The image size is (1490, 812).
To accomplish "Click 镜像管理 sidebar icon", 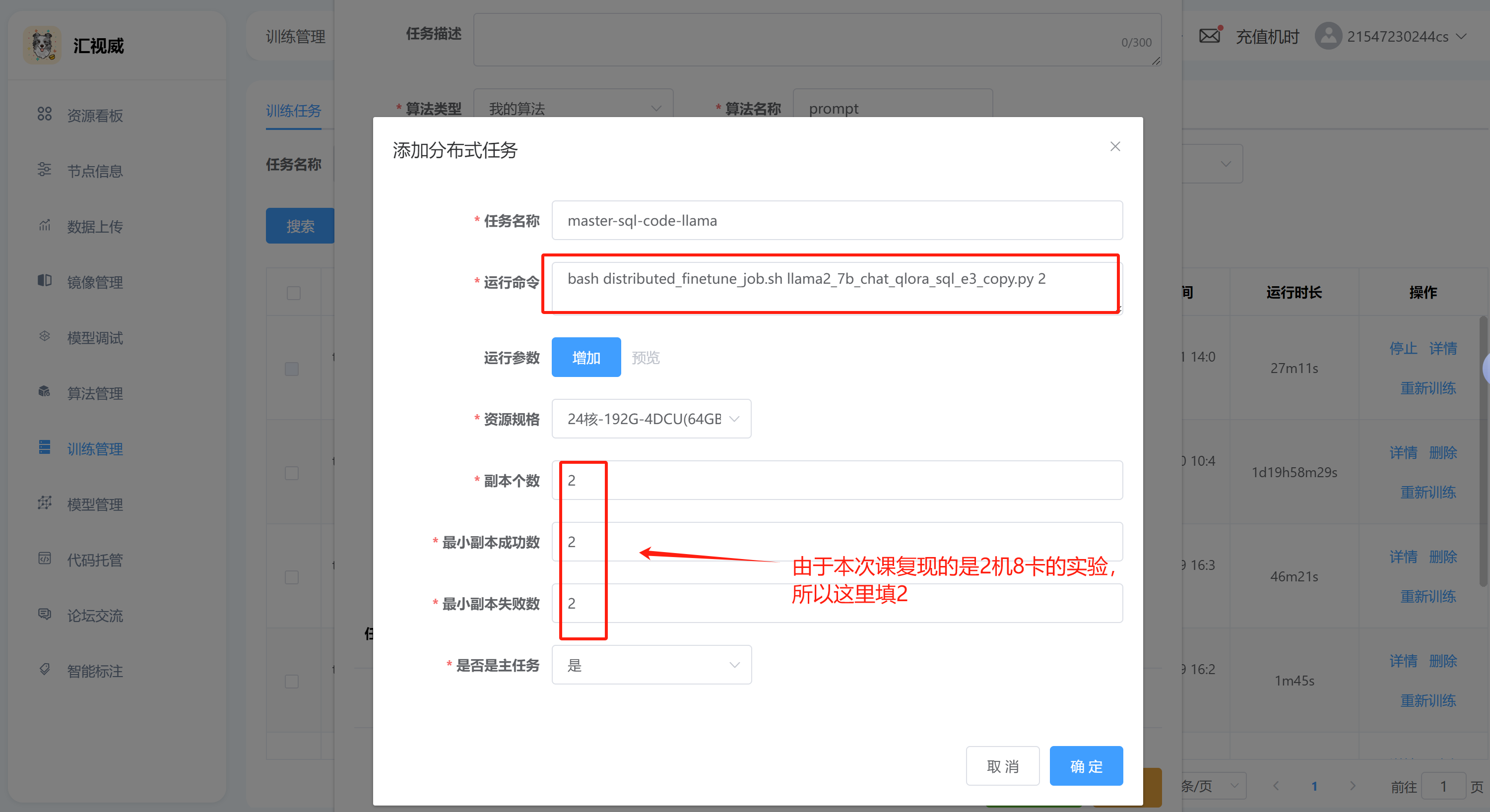I will 45,280.
